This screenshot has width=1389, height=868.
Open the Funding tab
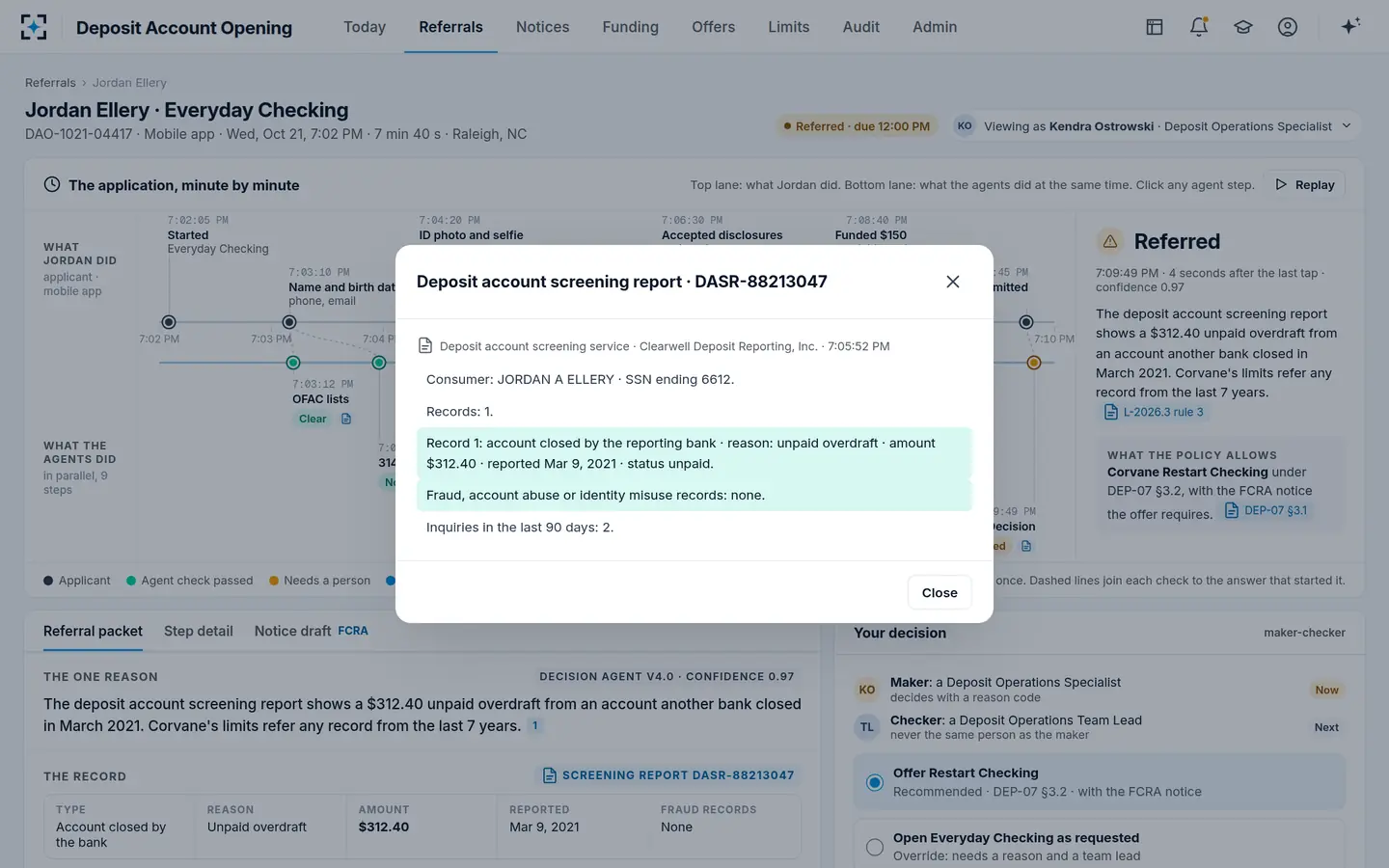click(631, 27)
